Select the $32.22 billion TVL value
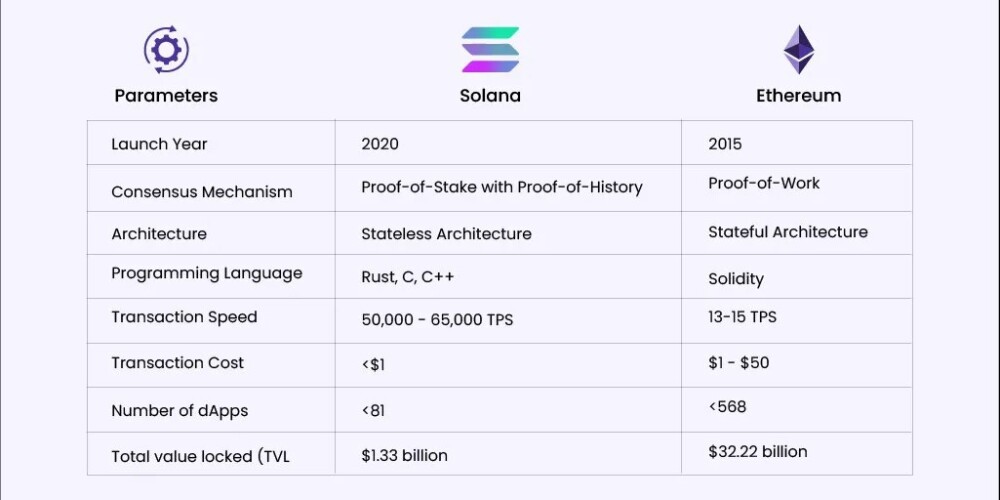The image size is (1000, 500). (x=758, y=452)
